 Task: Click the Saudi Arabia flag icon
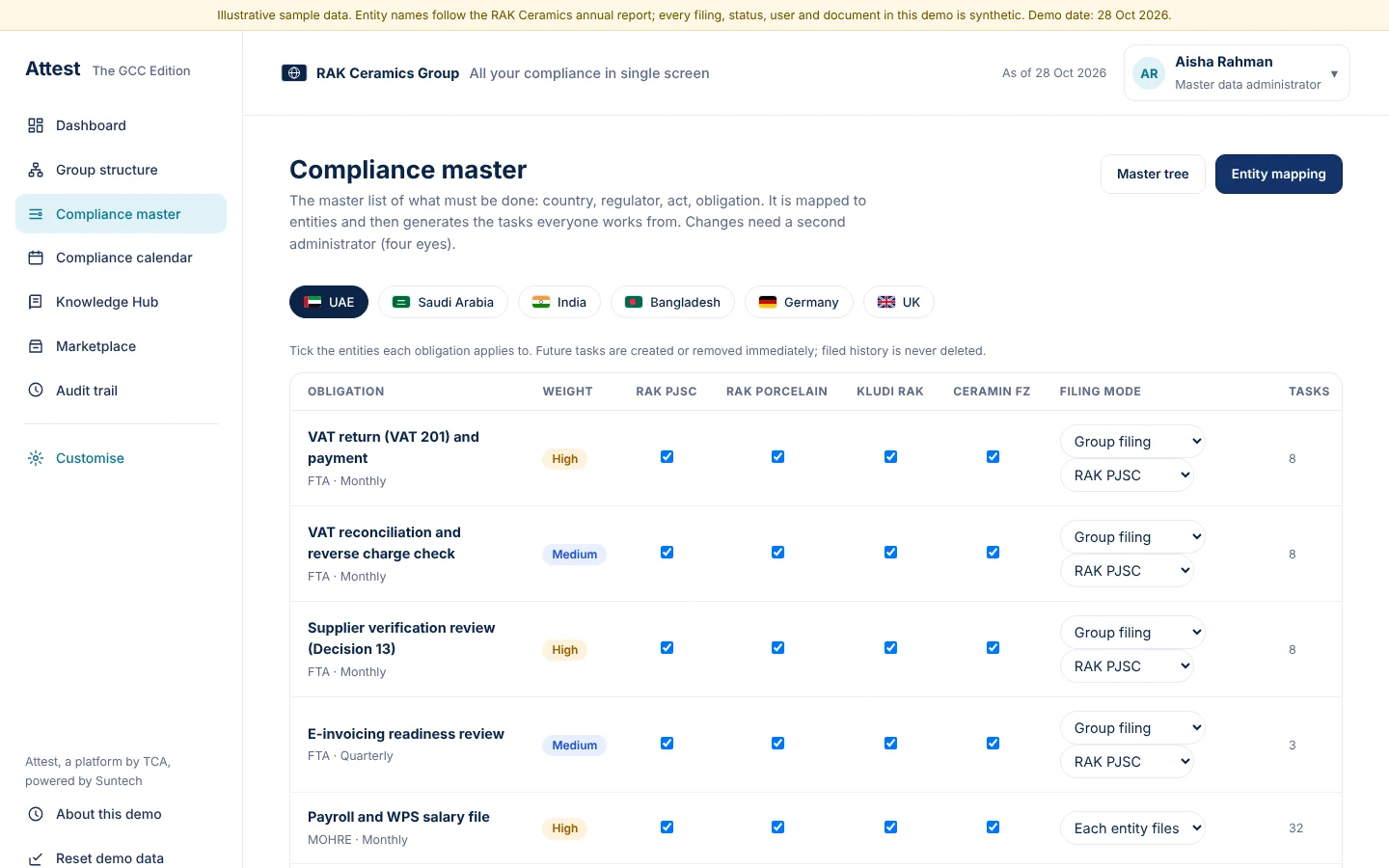point(402,302)
